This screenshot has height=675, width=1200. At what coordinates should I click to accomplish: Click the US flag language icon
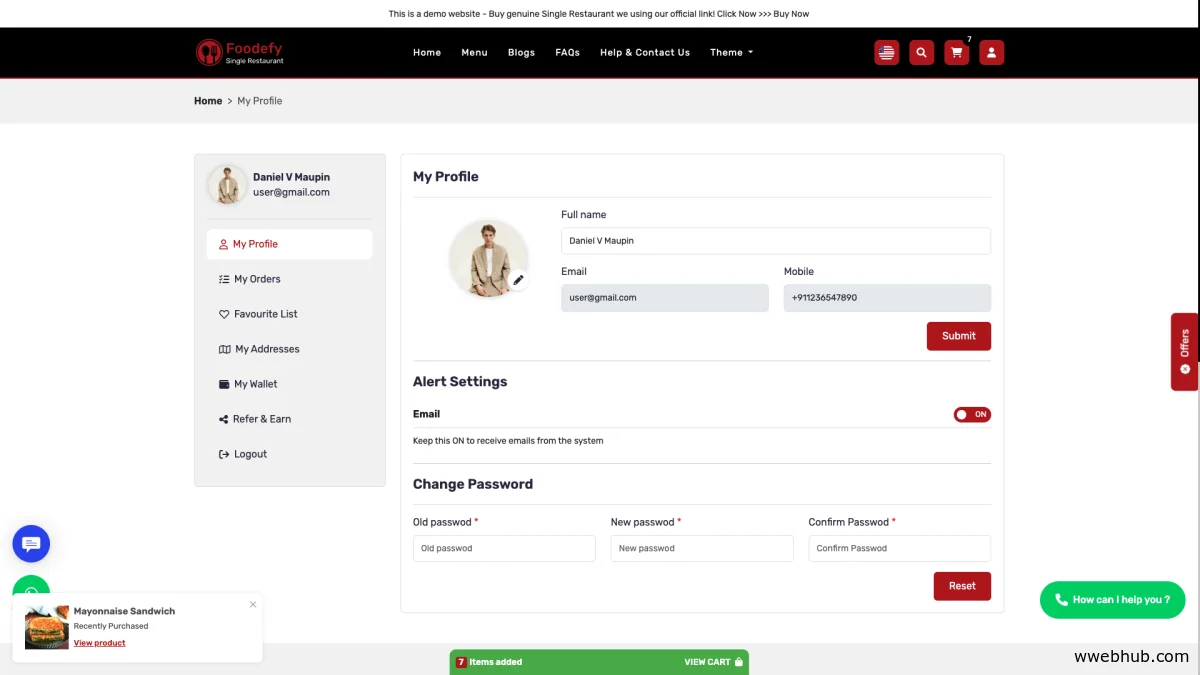pos(886,52)
